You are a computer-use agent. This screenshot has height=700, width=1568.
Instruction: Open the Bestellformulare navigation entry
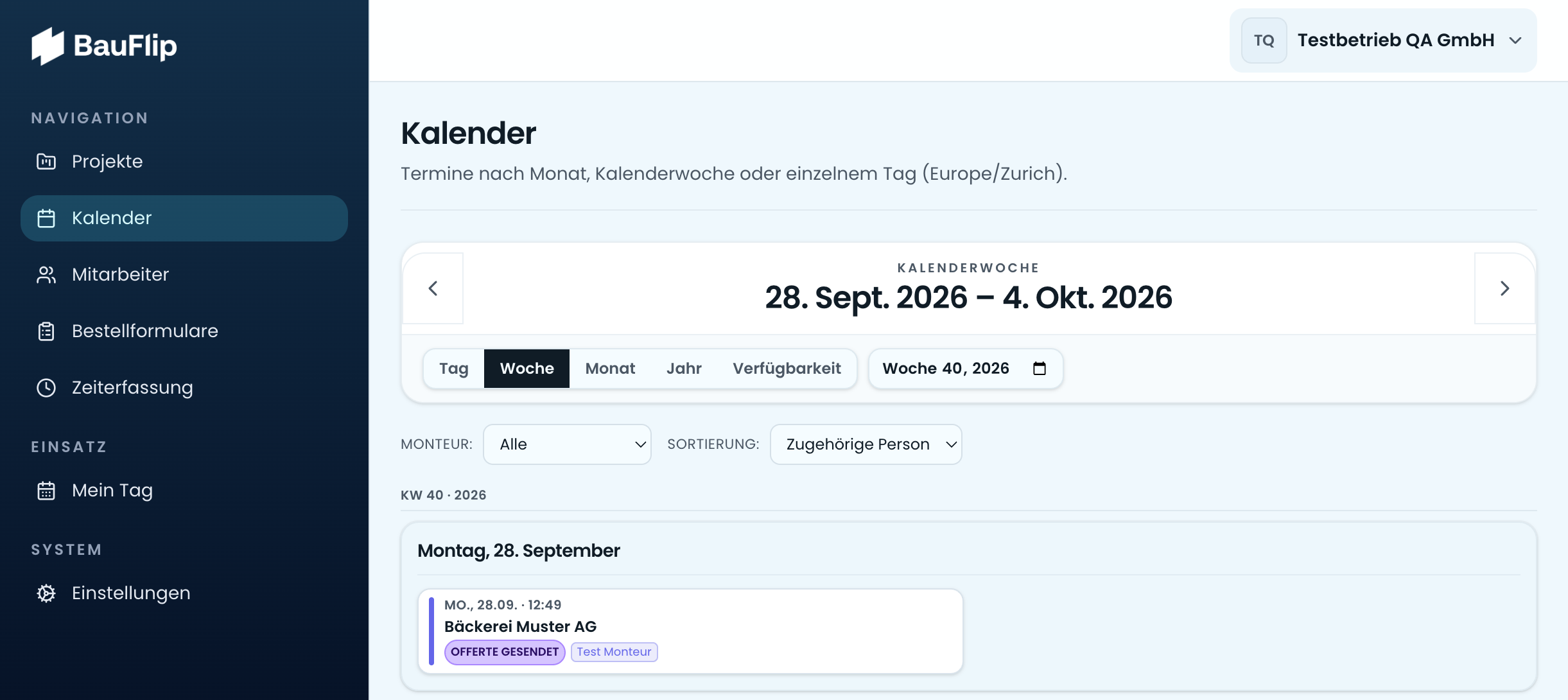[184, 331]
